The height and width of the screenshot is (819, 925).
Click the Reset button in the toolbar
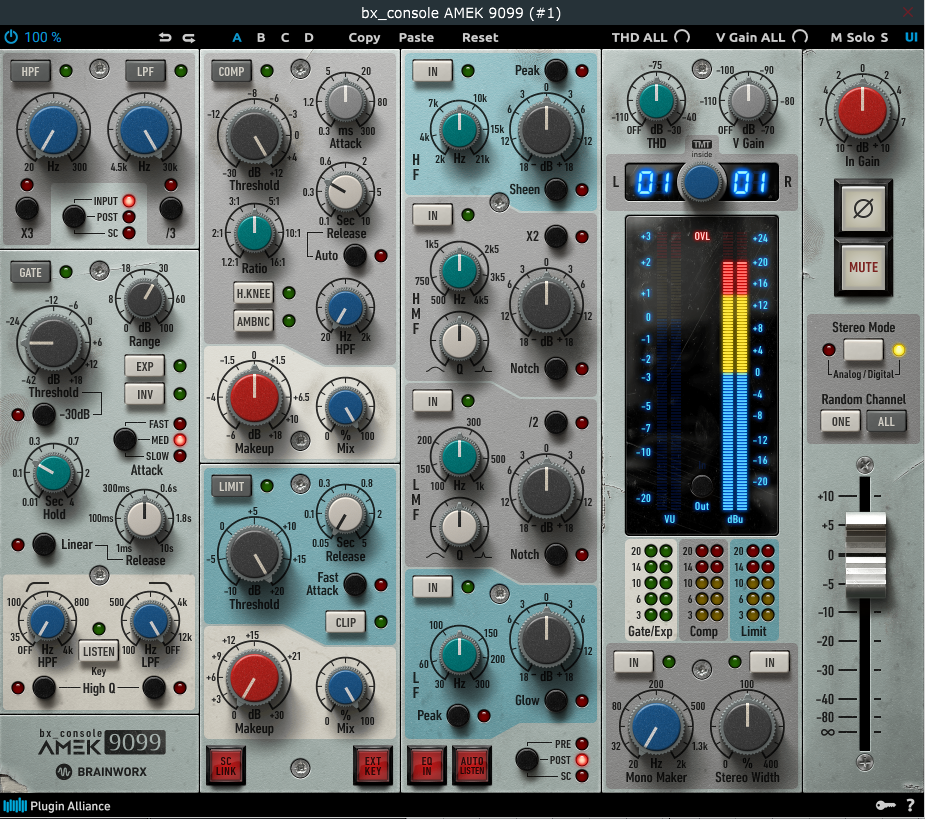[x=479, y=37]
